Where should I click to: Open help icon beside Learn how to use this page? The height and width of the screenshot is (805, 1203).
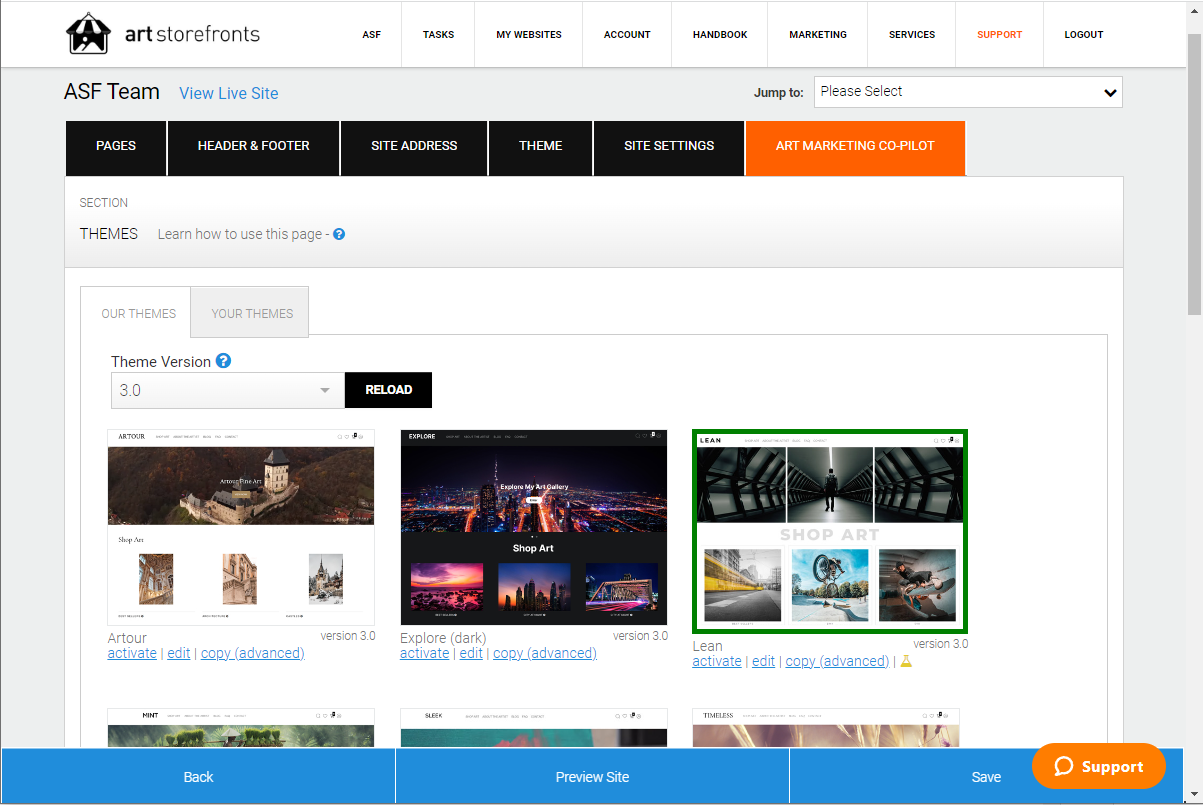(x=339, y=234)
